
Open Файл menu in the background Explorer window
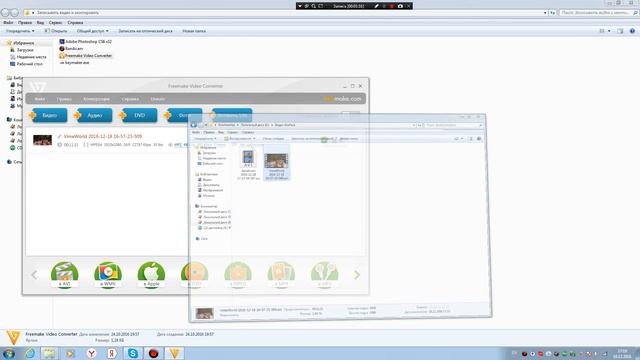pyautogui.click(x=8, y=23)
